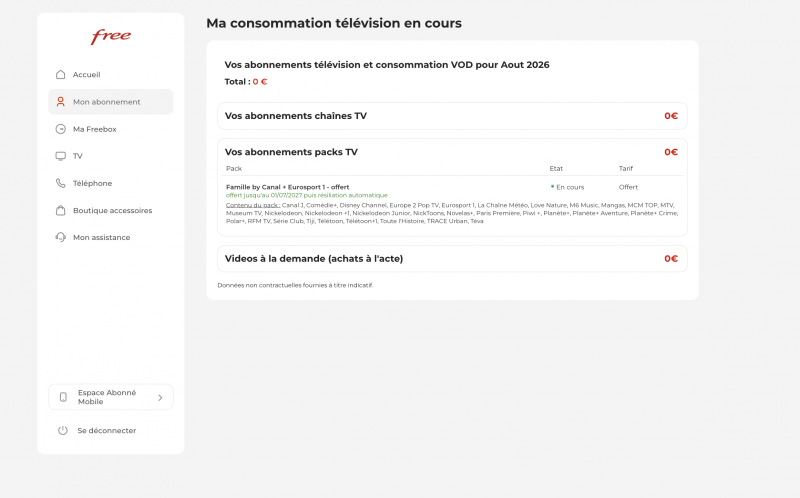Open Accueil via the house icon

(x=61, y=74)
